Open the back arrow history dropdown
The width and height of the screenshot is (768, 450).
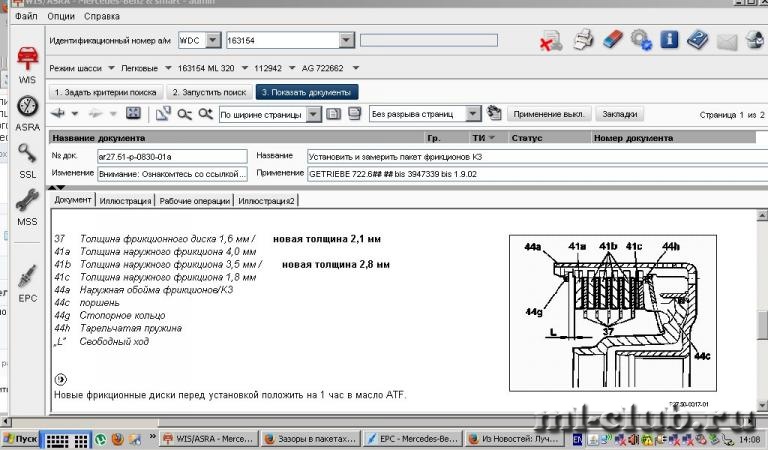(74, 114)
